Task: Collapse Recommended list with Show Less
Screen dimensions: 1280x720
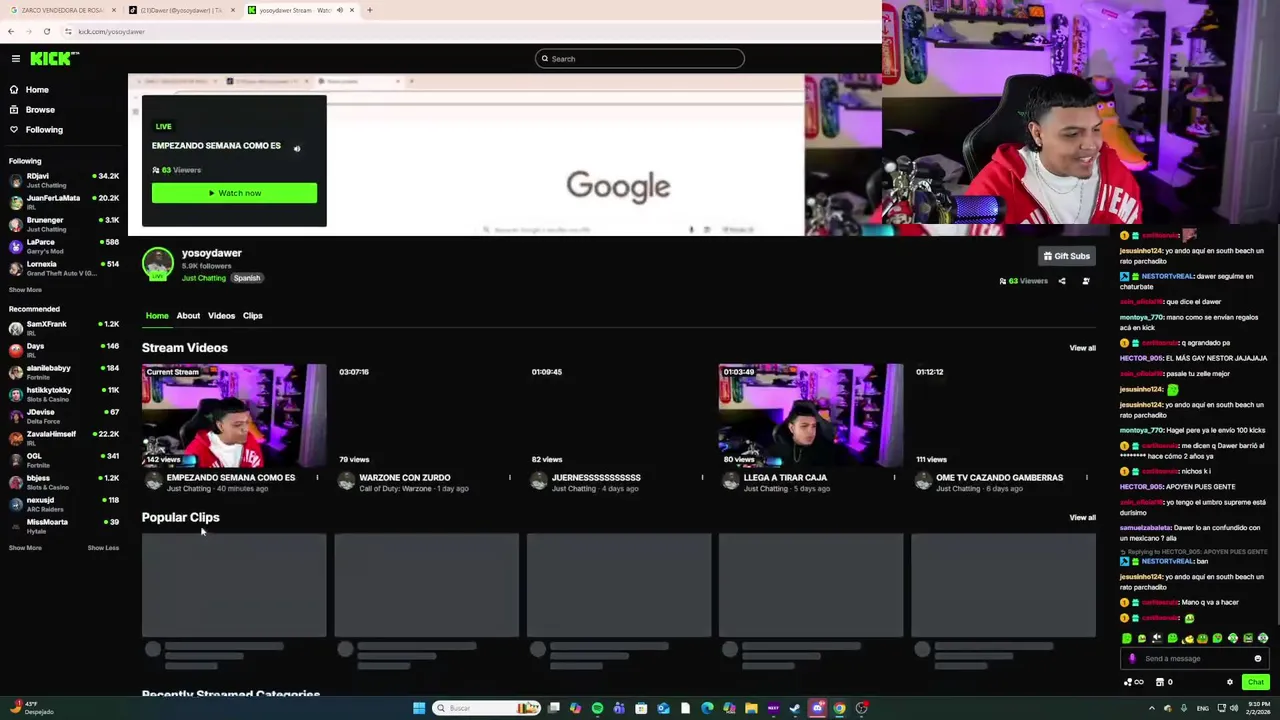Action: coord(103,548)
